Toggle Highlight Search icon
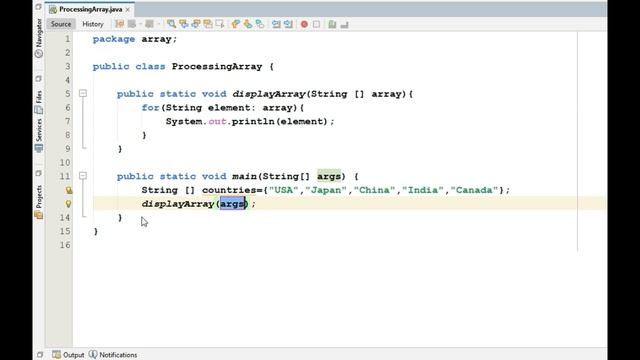The height and width of the screenshot is (360, 640). 208,24
